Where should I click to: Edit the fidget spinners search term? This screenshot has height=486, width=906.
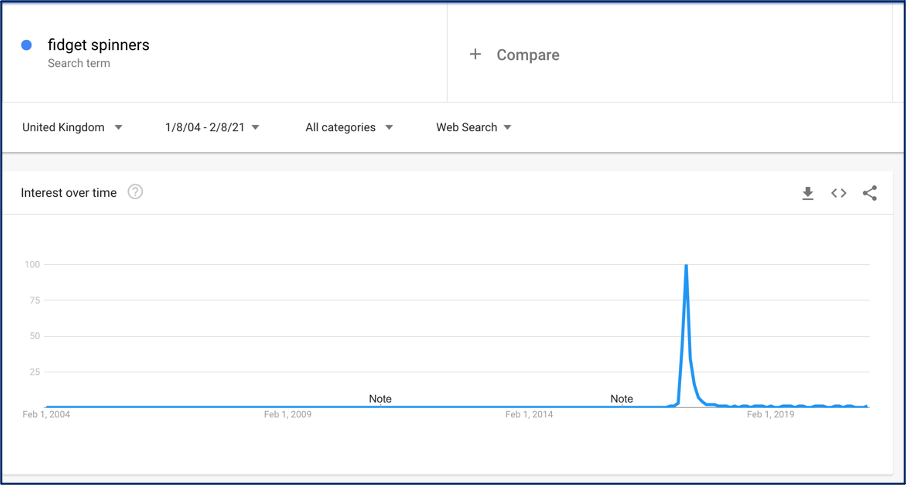click(99, 45)
